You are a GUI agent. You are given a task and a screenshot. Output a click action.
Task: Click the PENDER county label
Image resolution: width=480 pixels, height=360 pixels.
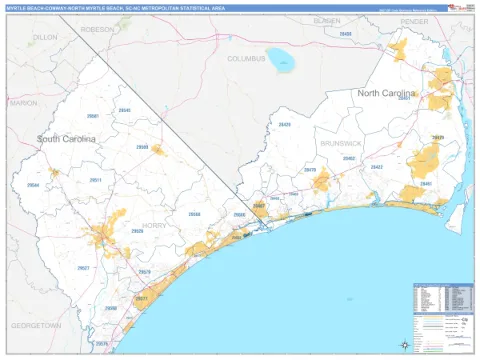pyautogui.click(x=414, y=22)
